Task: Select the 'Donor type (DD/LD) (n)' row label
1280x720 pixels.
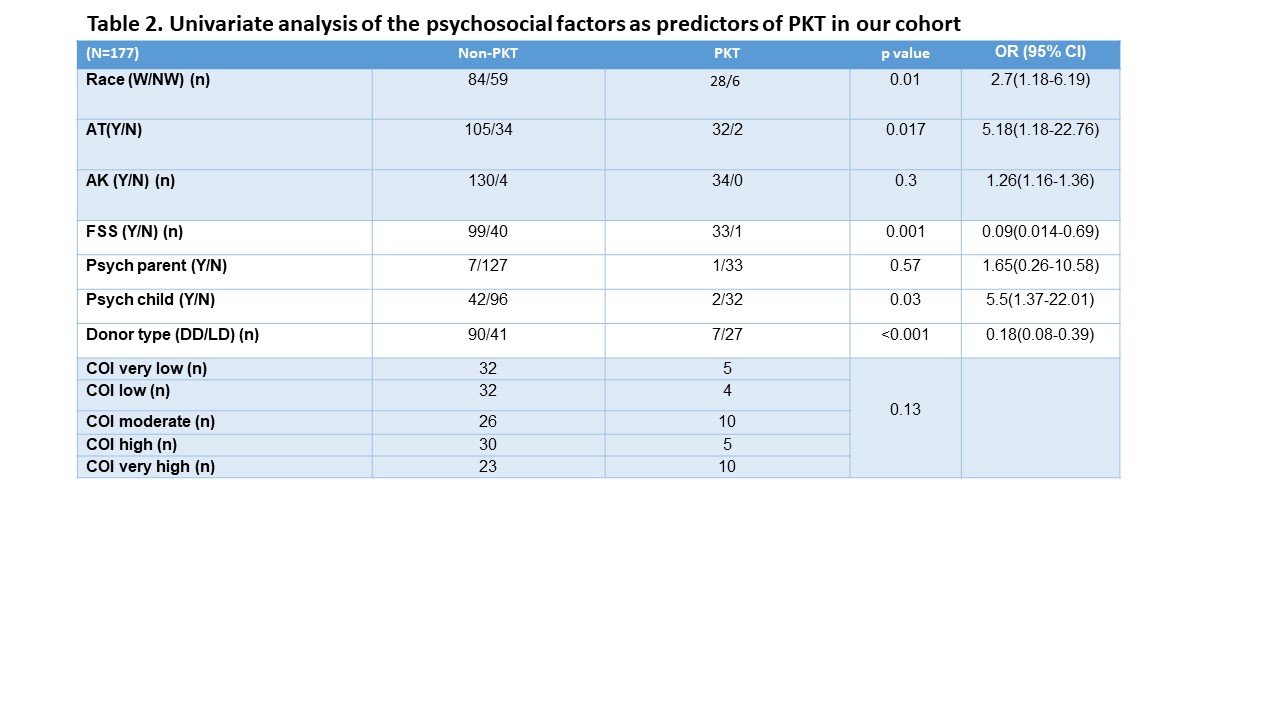Action: tap(172, 334)
